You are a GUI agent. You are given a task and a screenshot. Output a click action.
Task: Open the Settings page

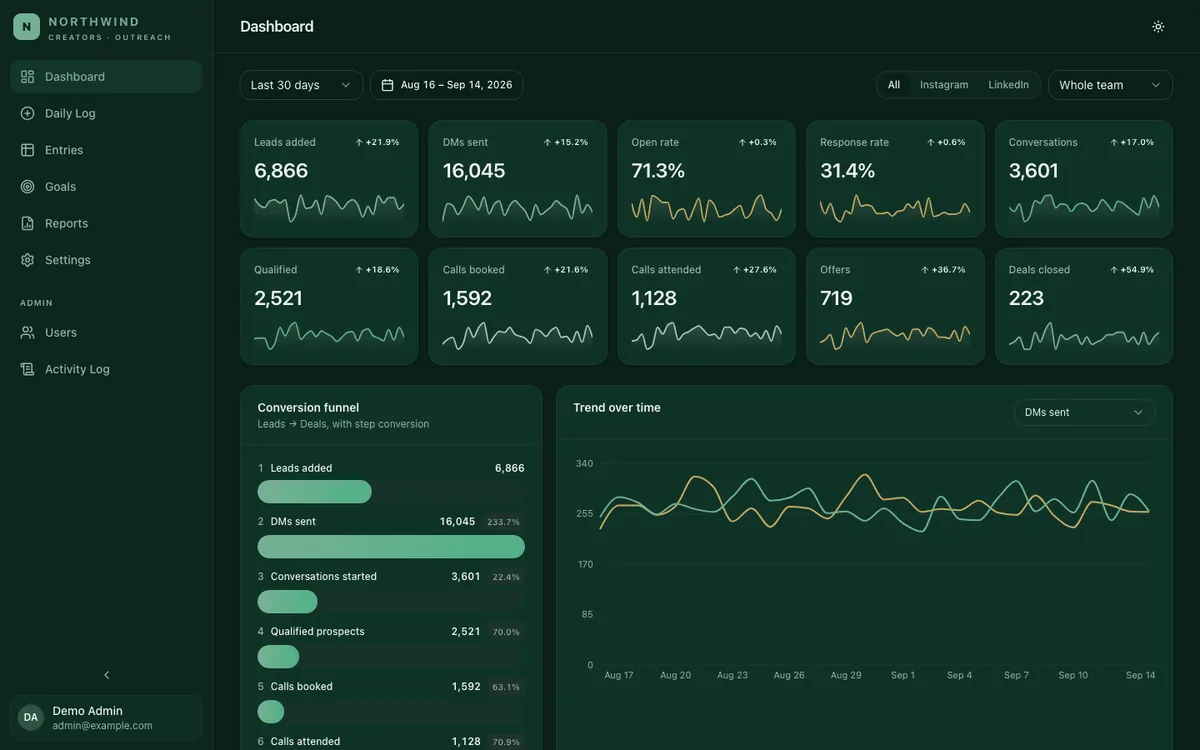tap(106, 260)
